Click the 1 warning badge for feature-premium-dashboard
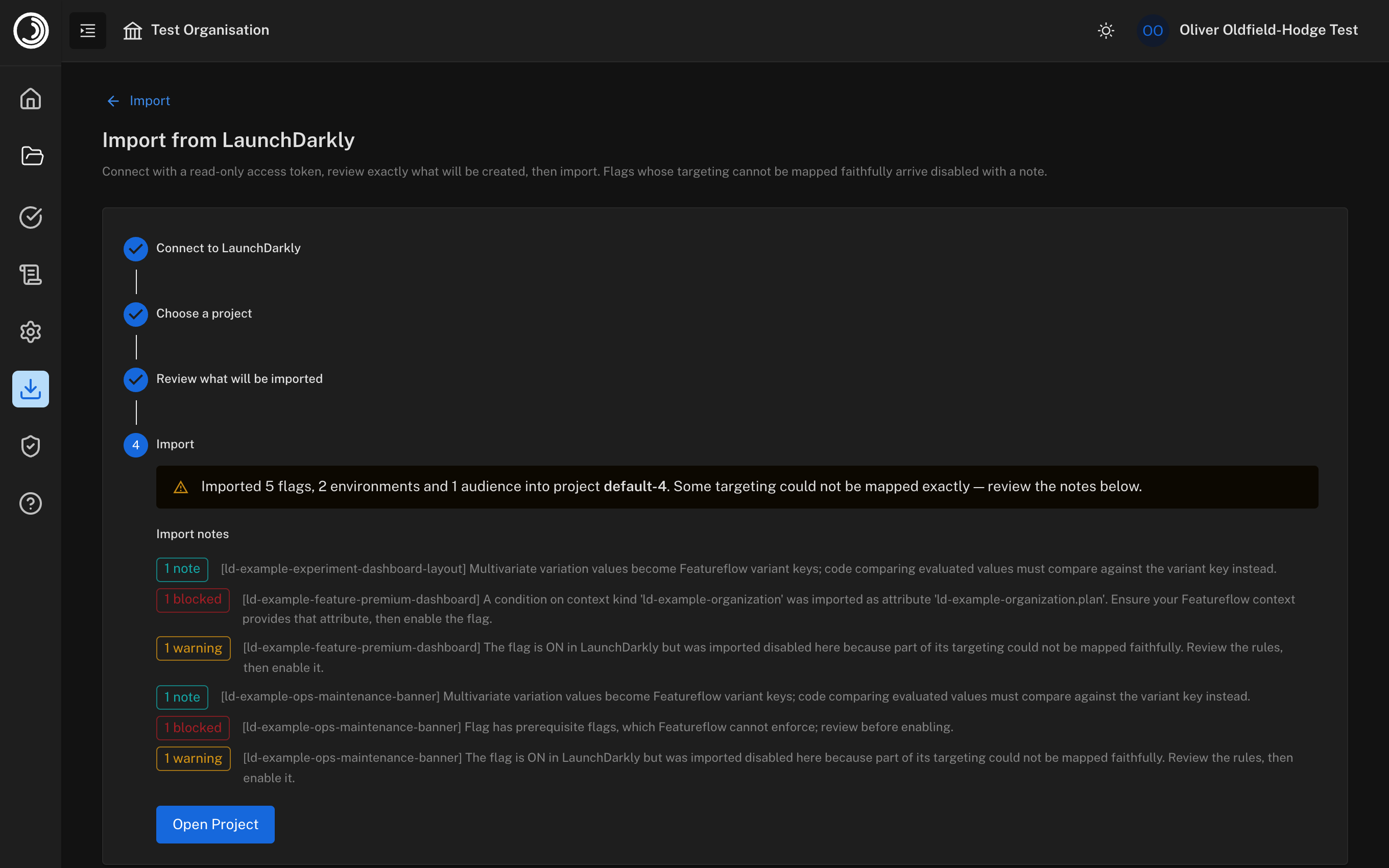 click(194, 649)
